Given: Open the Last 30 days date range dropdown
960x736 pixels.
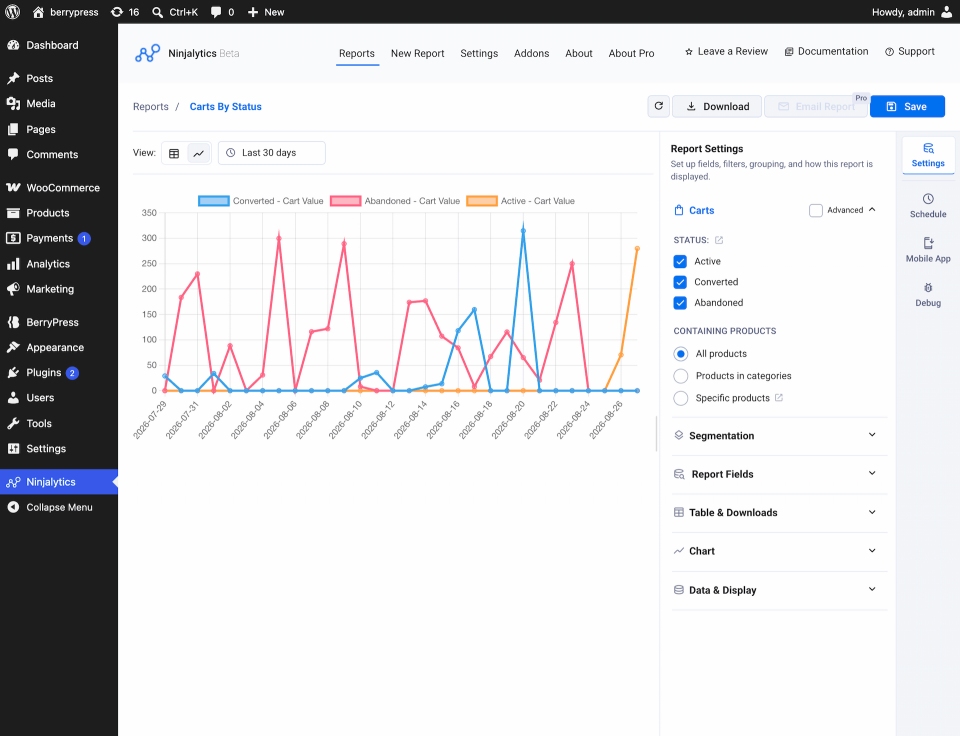Looking at the screenshot, I should [x=271, y=153].
